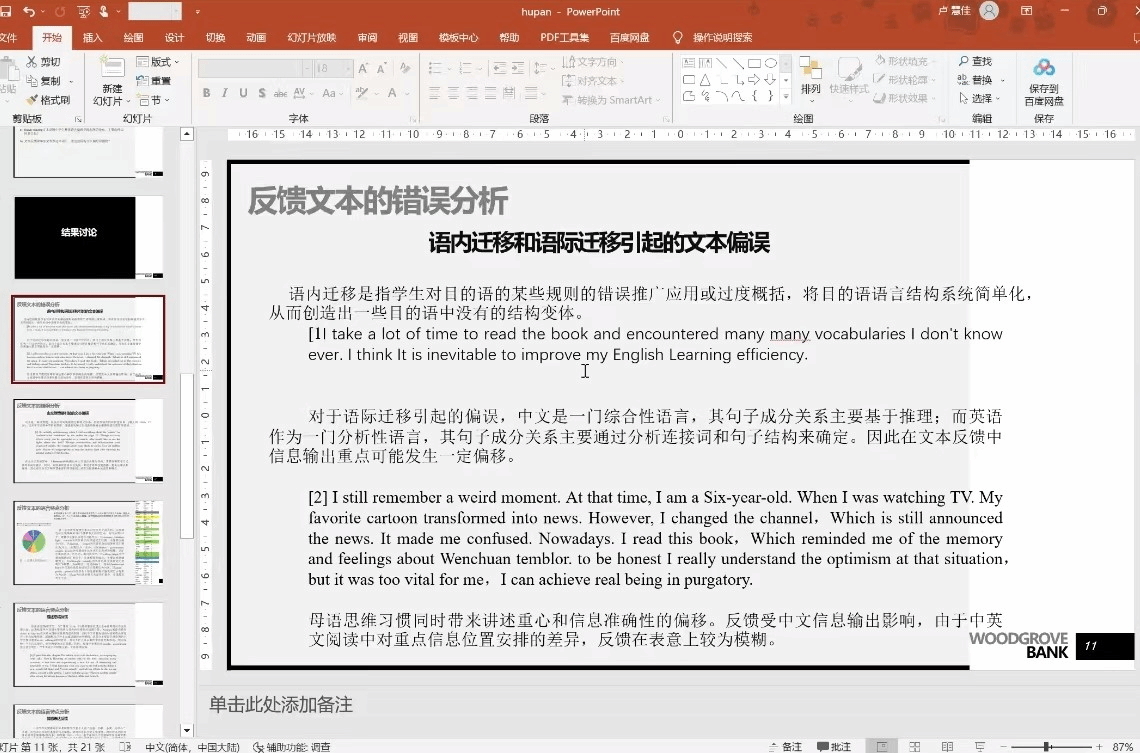Select the black 结果讨论 slide thumbnail
The width and height of the screenshot is (1140, 753).
88,237
